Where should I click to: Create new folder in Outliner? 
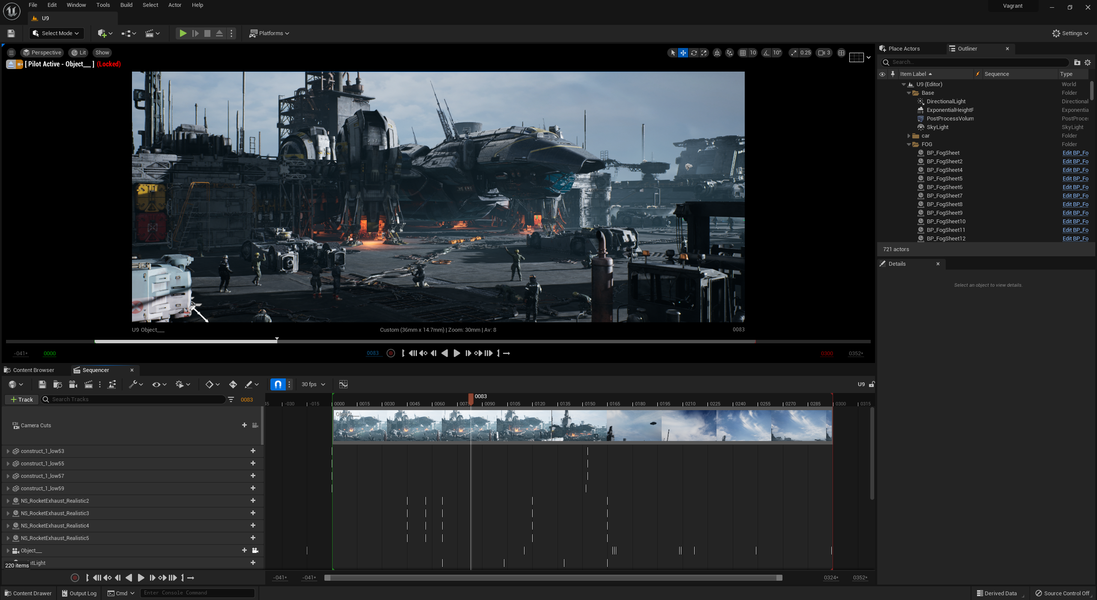tap(1077, 62)
